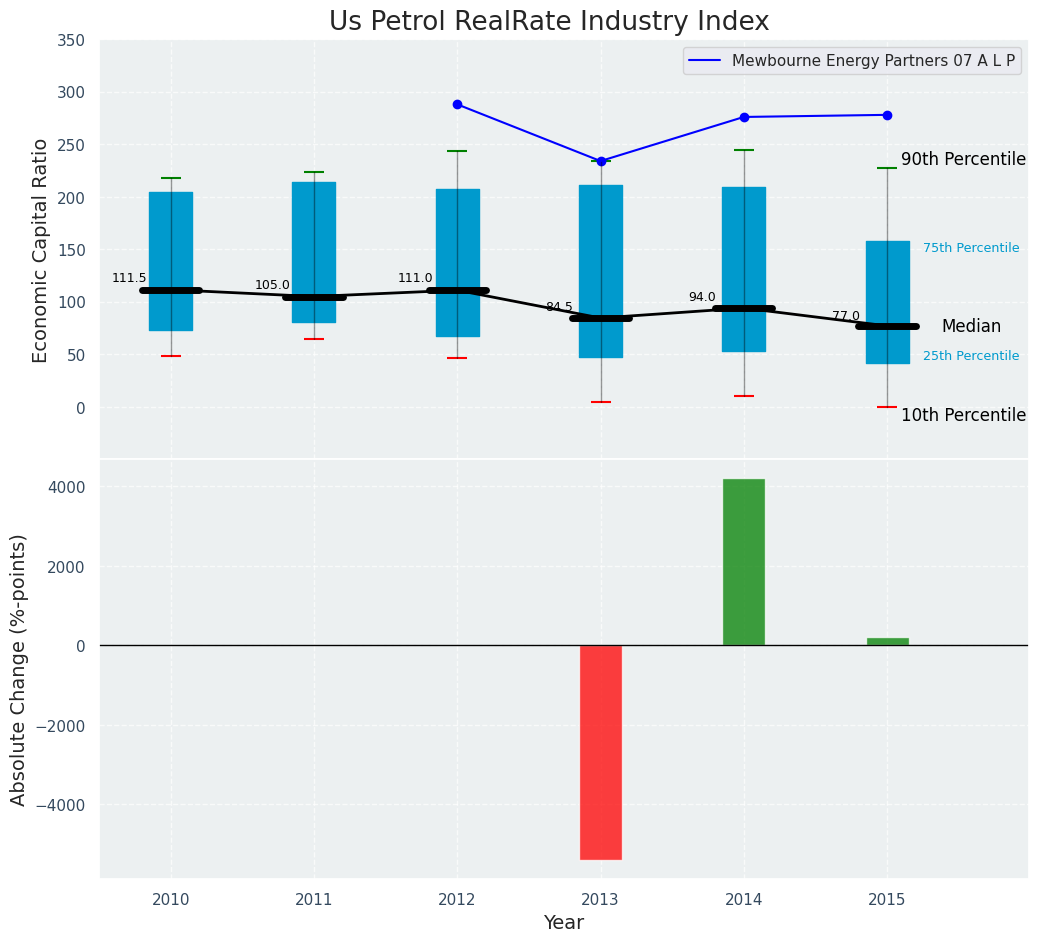
Task: Click the blue 2015 Mewbourne data point
Action: pos(887,115)
